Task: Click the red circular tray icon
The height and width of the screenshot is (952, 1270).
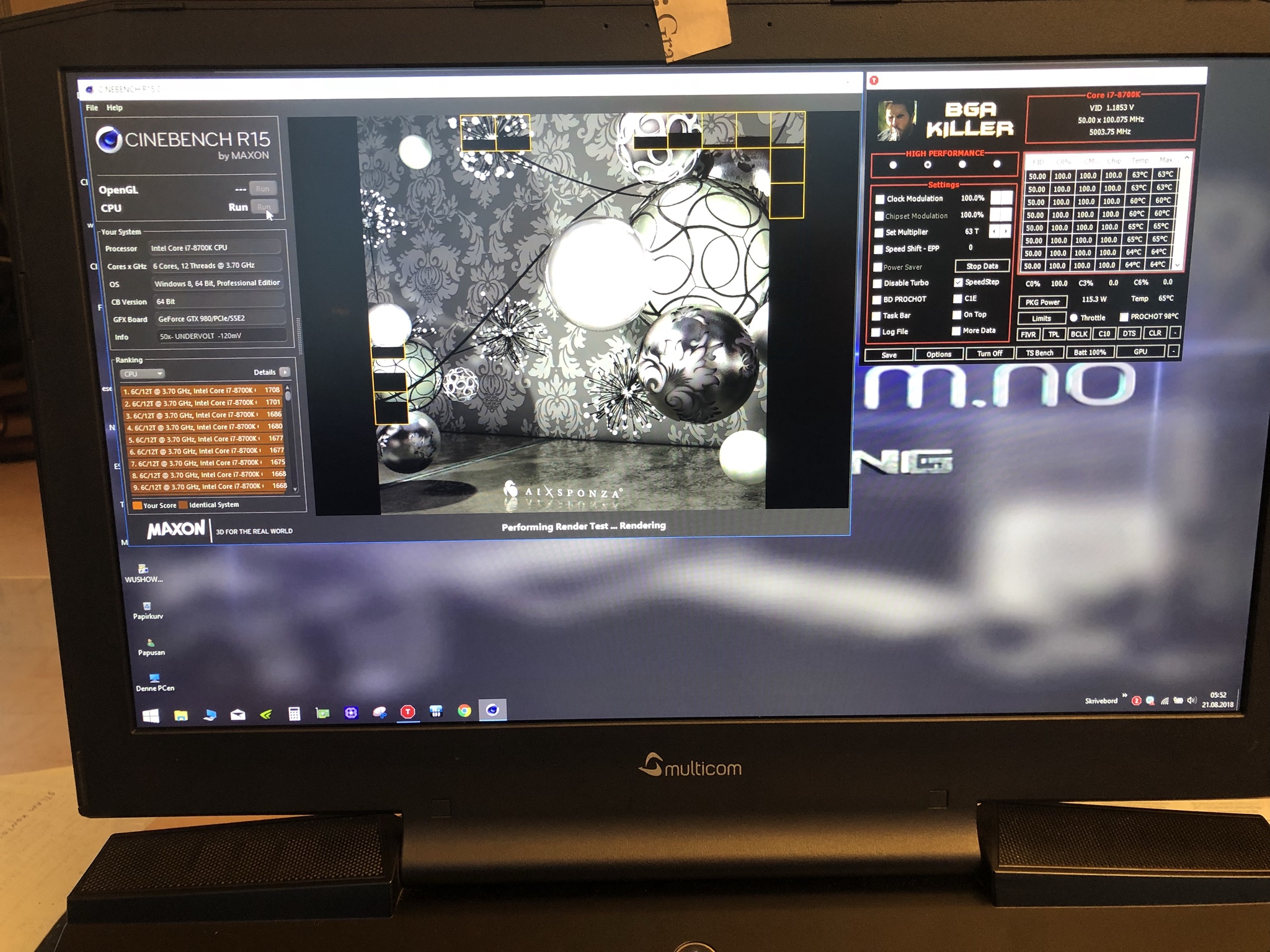Action: 1137,701
